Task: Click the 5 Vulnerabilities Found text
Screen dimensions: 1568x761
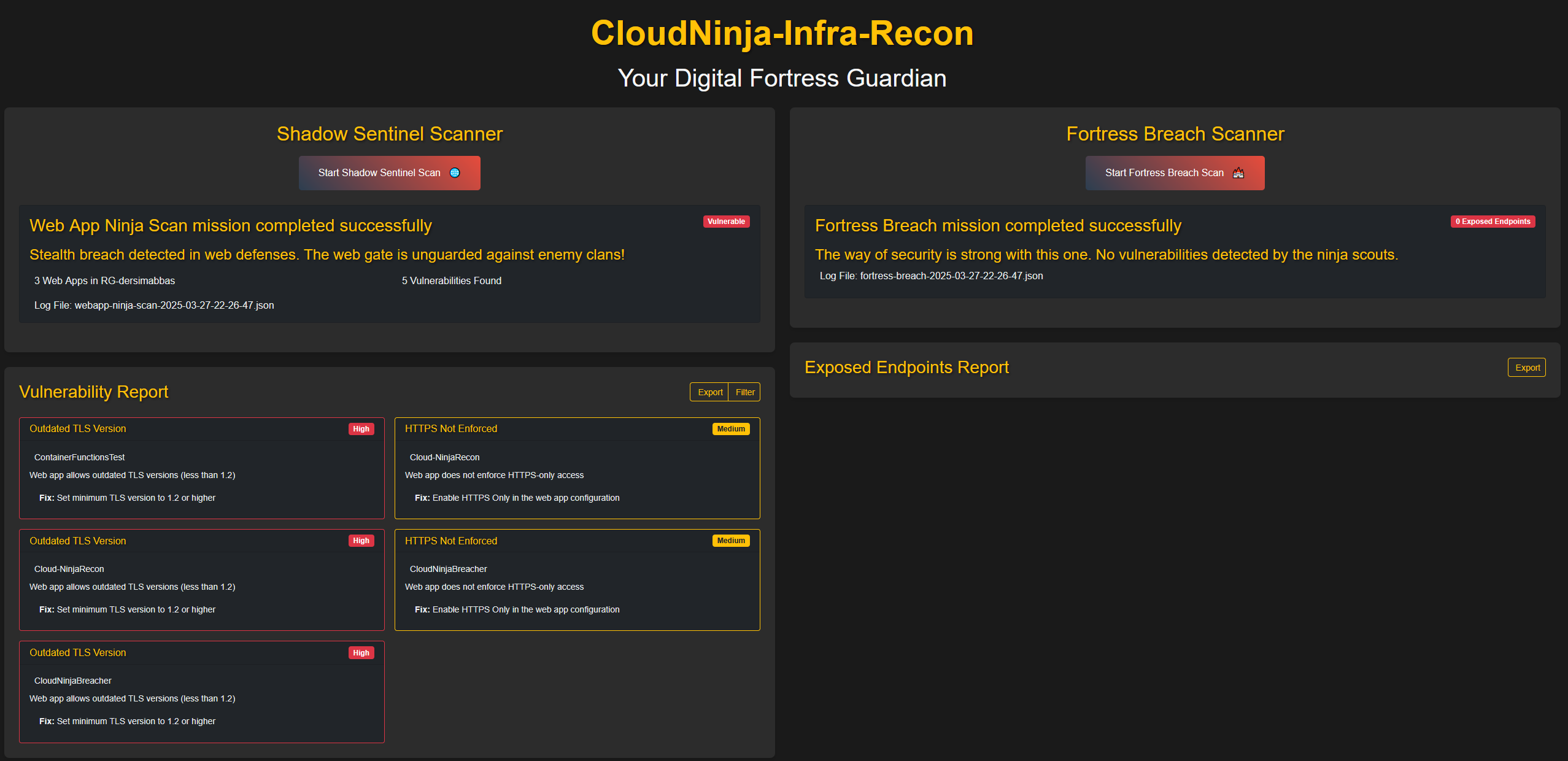Action: coord(452,280)
